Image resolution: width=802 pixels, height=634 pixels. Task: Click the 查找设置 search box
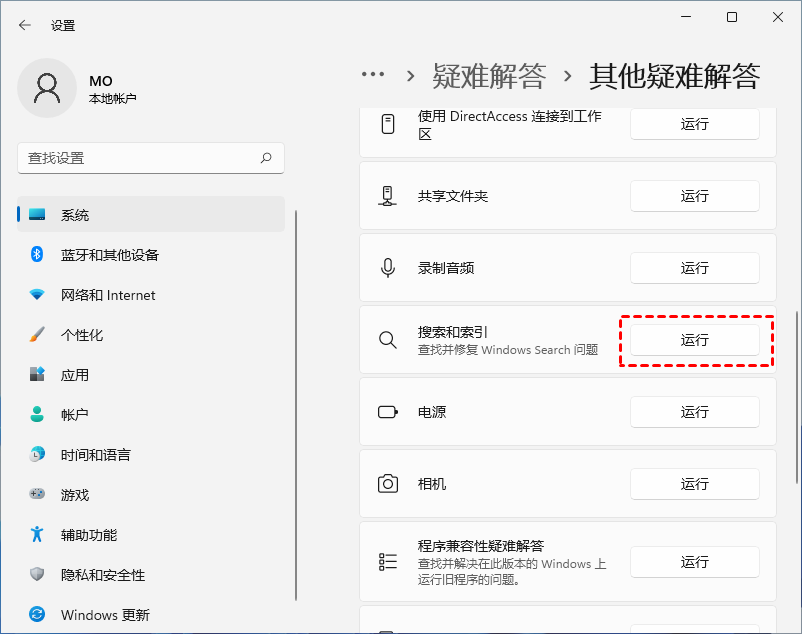(150, 158)
